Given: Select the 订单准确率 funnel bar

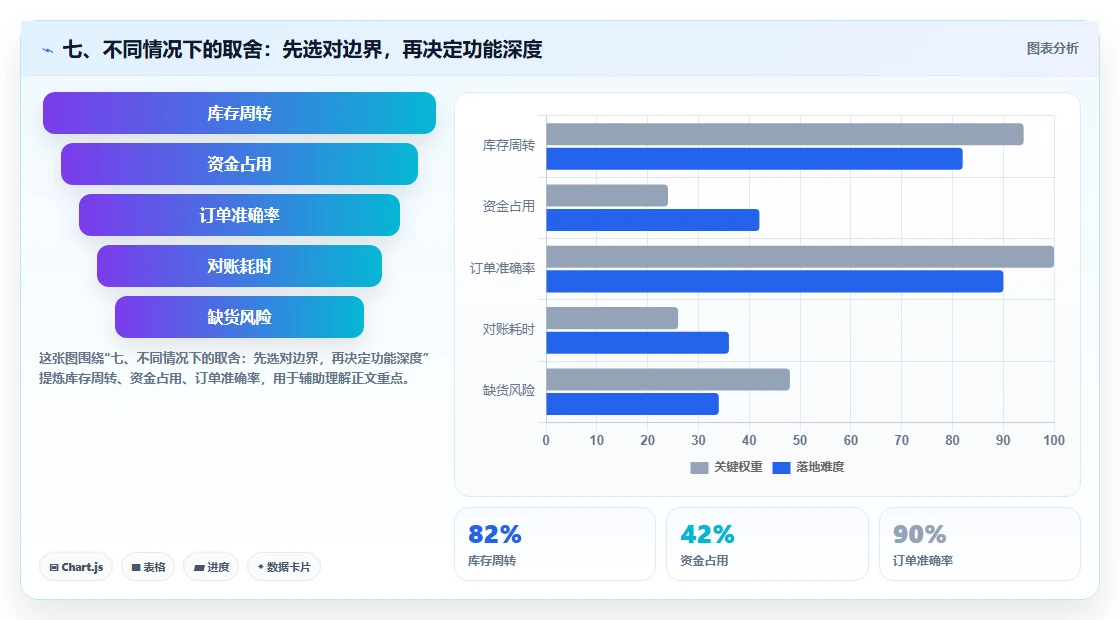Looking at the screenshot, I should point(239,215).
